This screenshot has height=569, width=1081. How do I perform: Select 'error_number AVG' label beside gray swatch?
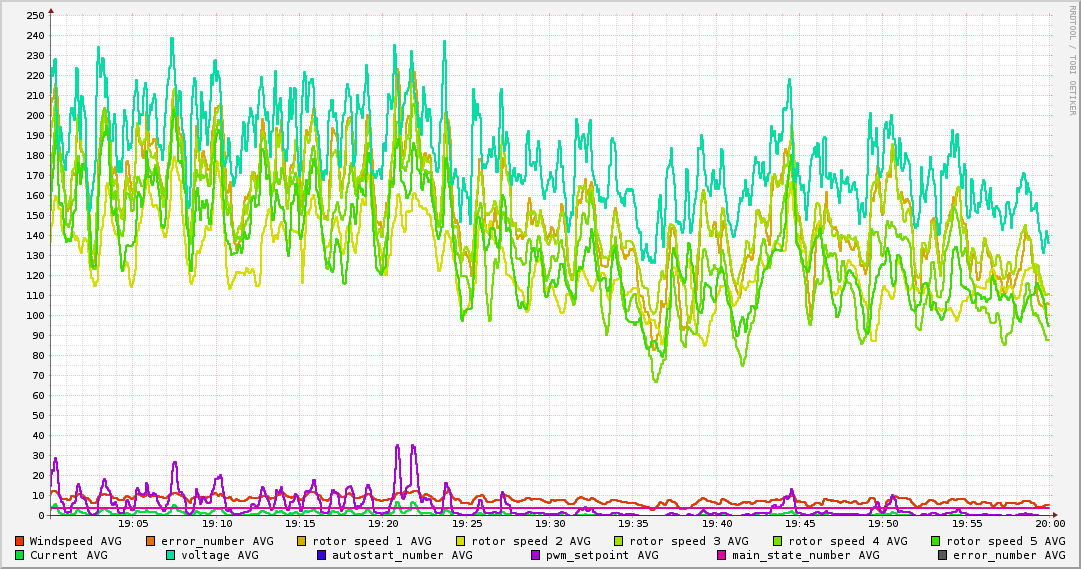coord(1009,556)
